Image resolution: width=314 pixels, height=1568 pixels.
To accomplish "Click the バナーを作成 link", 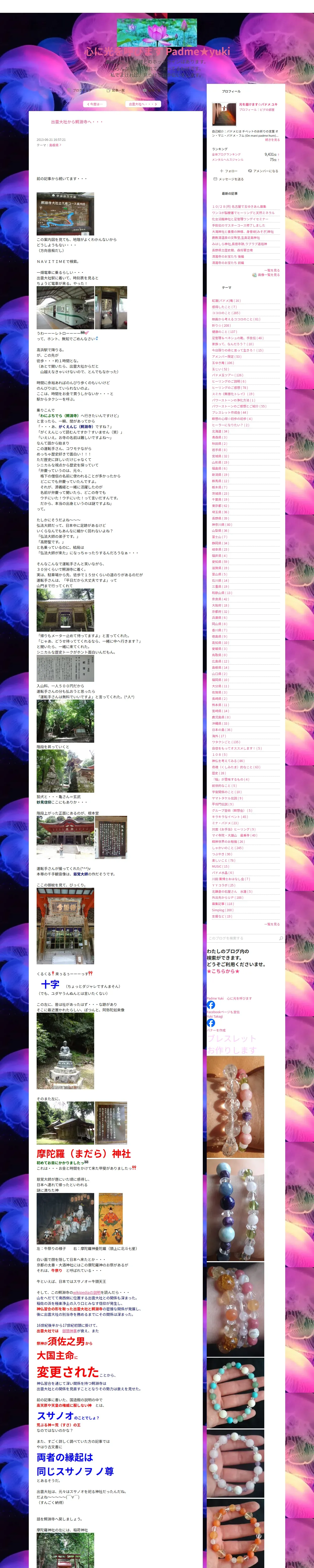I will click(x=216, y=1030).
